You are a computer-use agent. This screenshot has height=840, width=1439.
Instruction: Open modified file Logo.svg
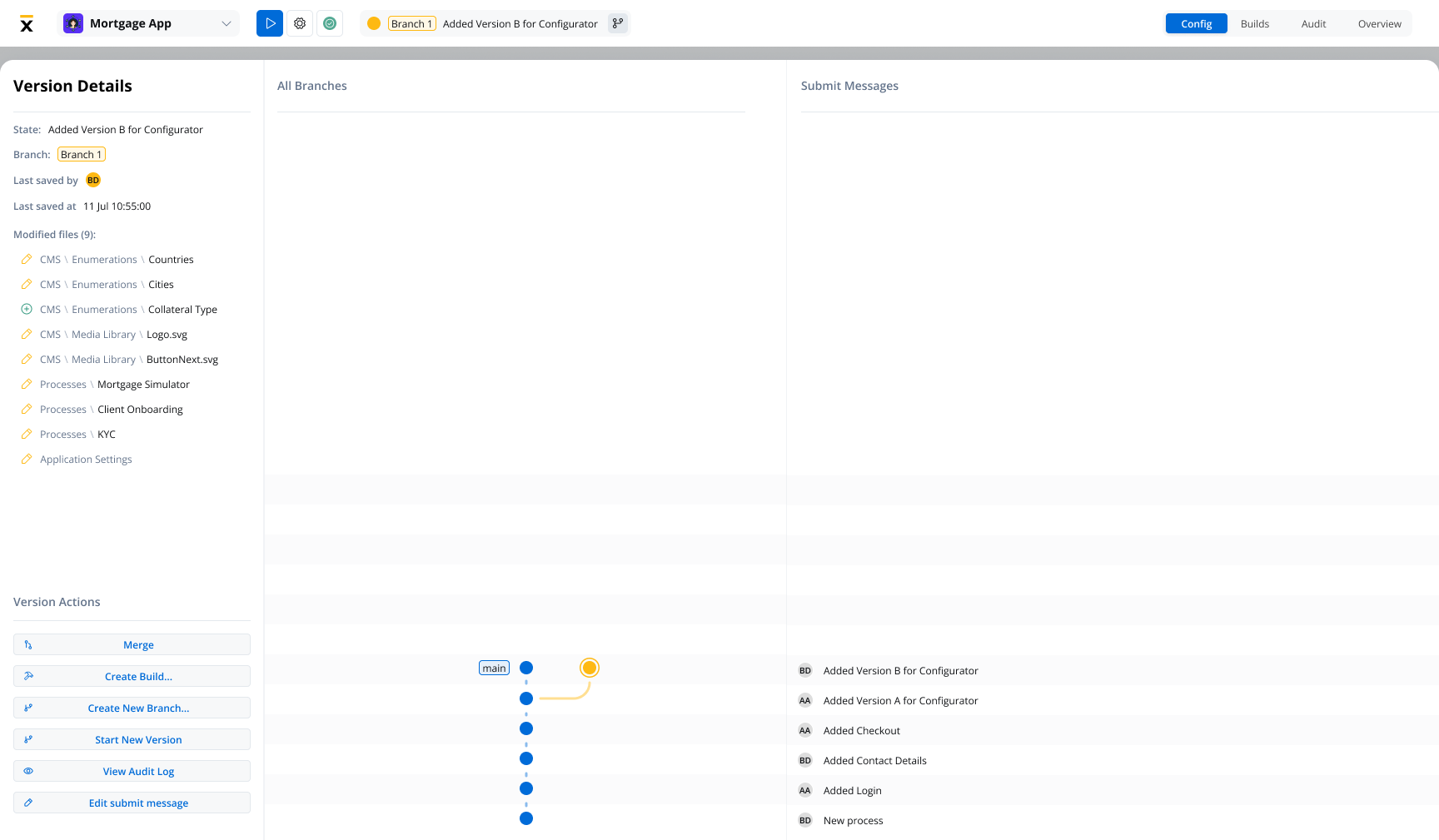(x=167, y=335)
